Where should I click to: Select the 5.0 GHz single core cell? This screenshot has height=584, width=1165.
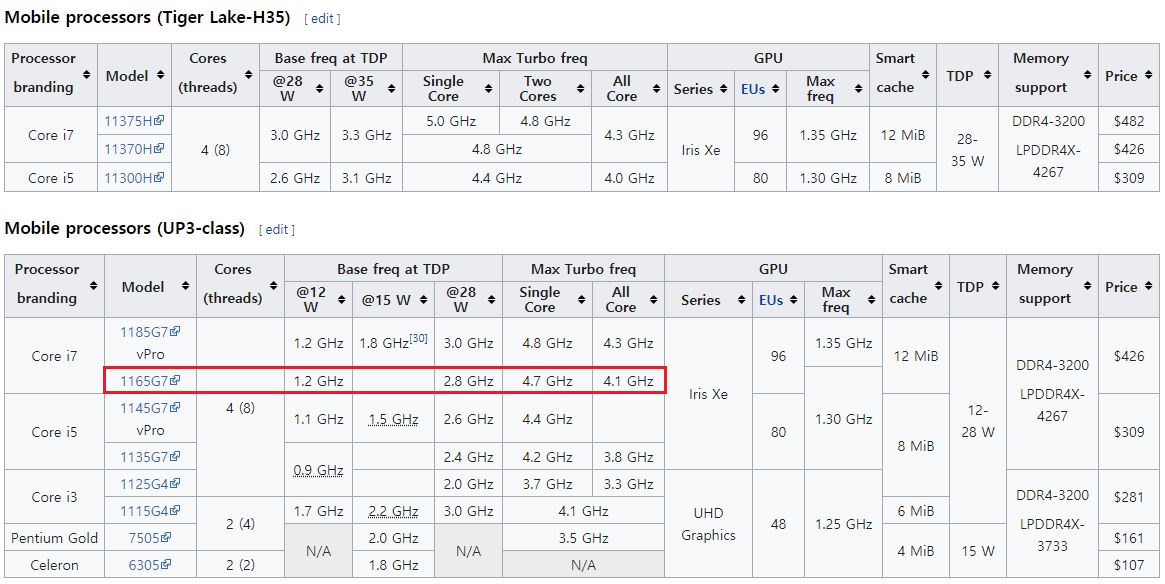click(451, 120)
